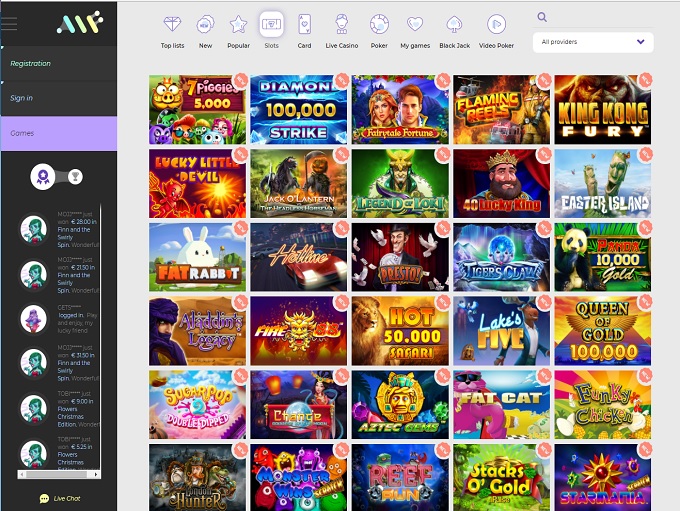Open the Presto! game
Screen dimensions: 680x511
click(x=400, y=257)
